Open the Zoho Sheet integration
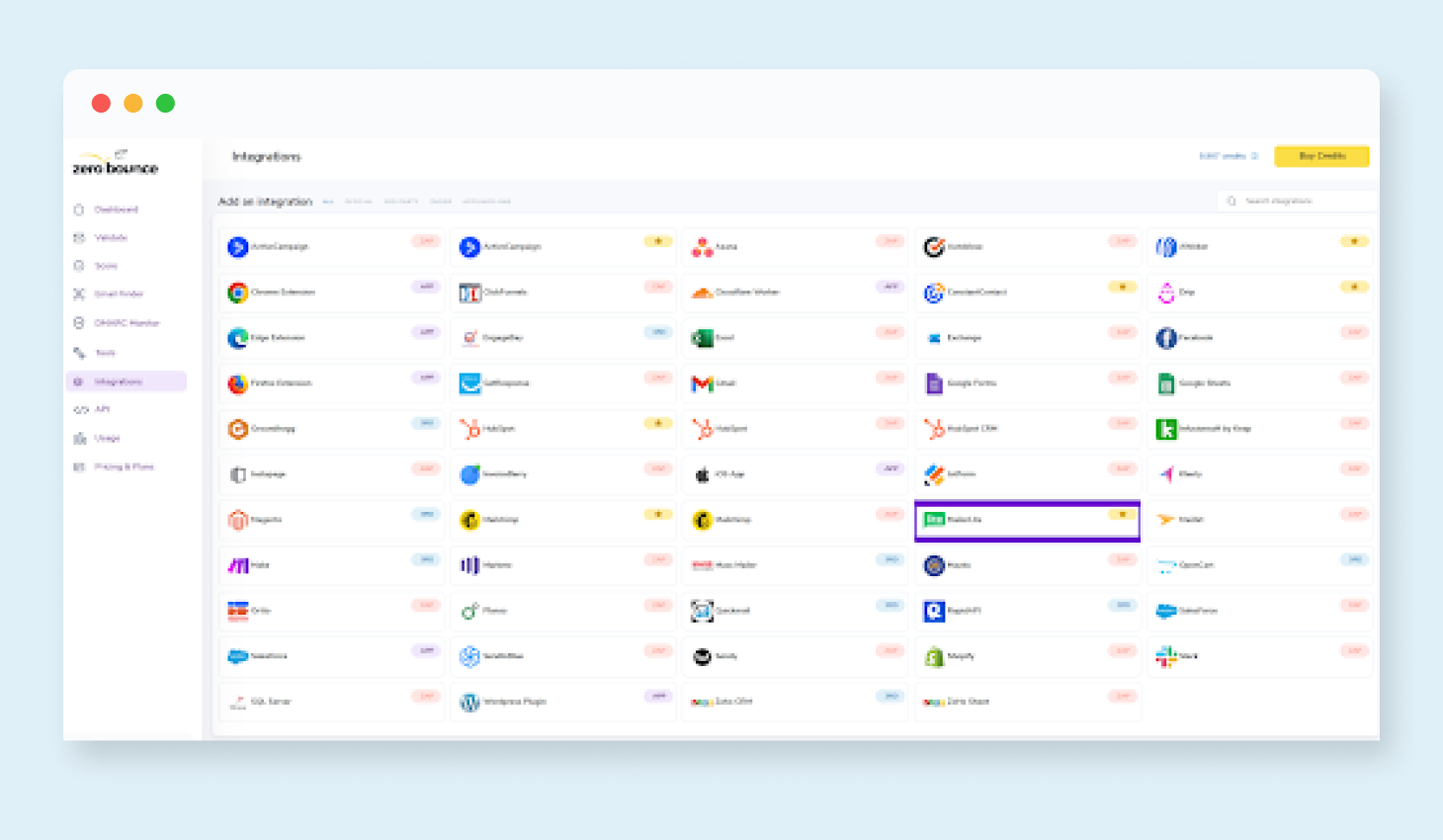The image size is (1443, 840). pos(1026,702)
